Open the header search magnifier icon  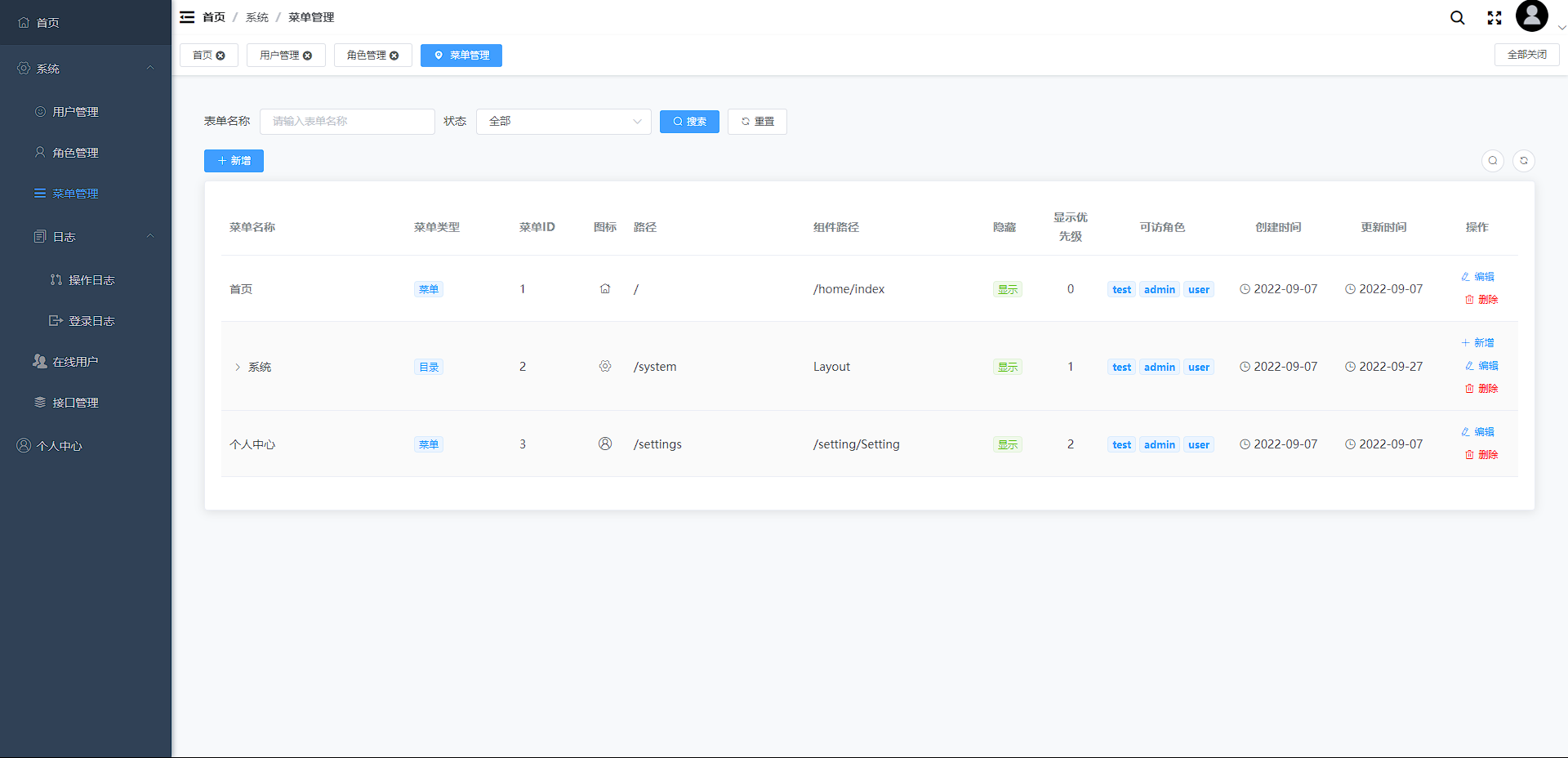1457,18
